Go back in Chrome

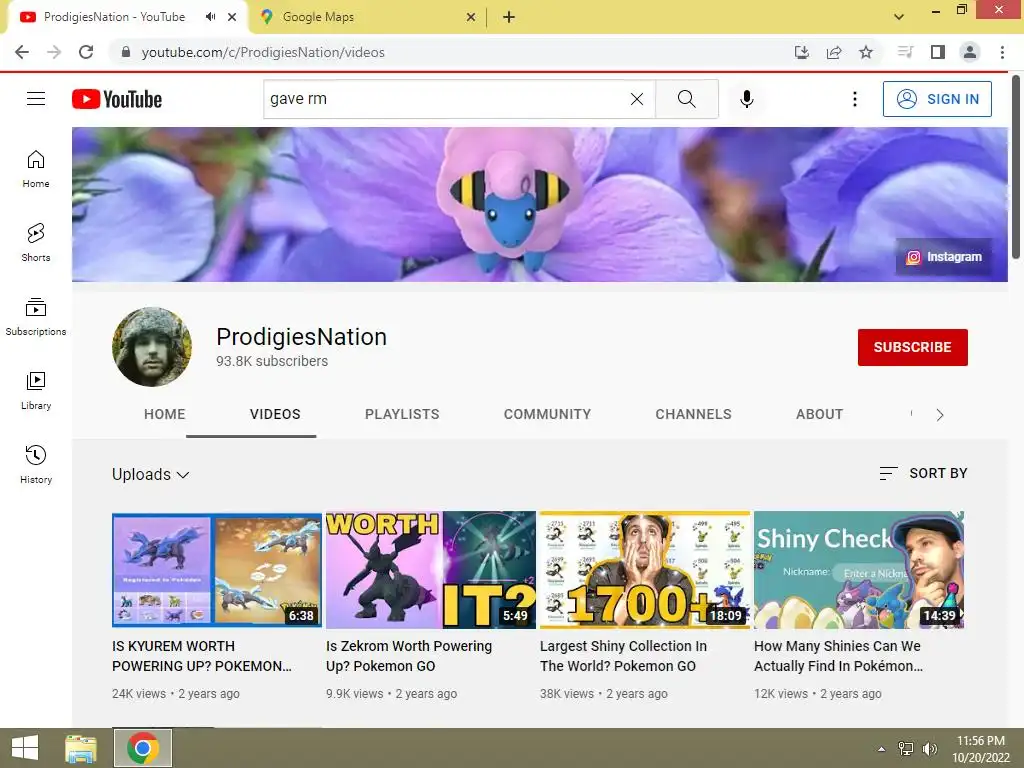click(22, 52)
